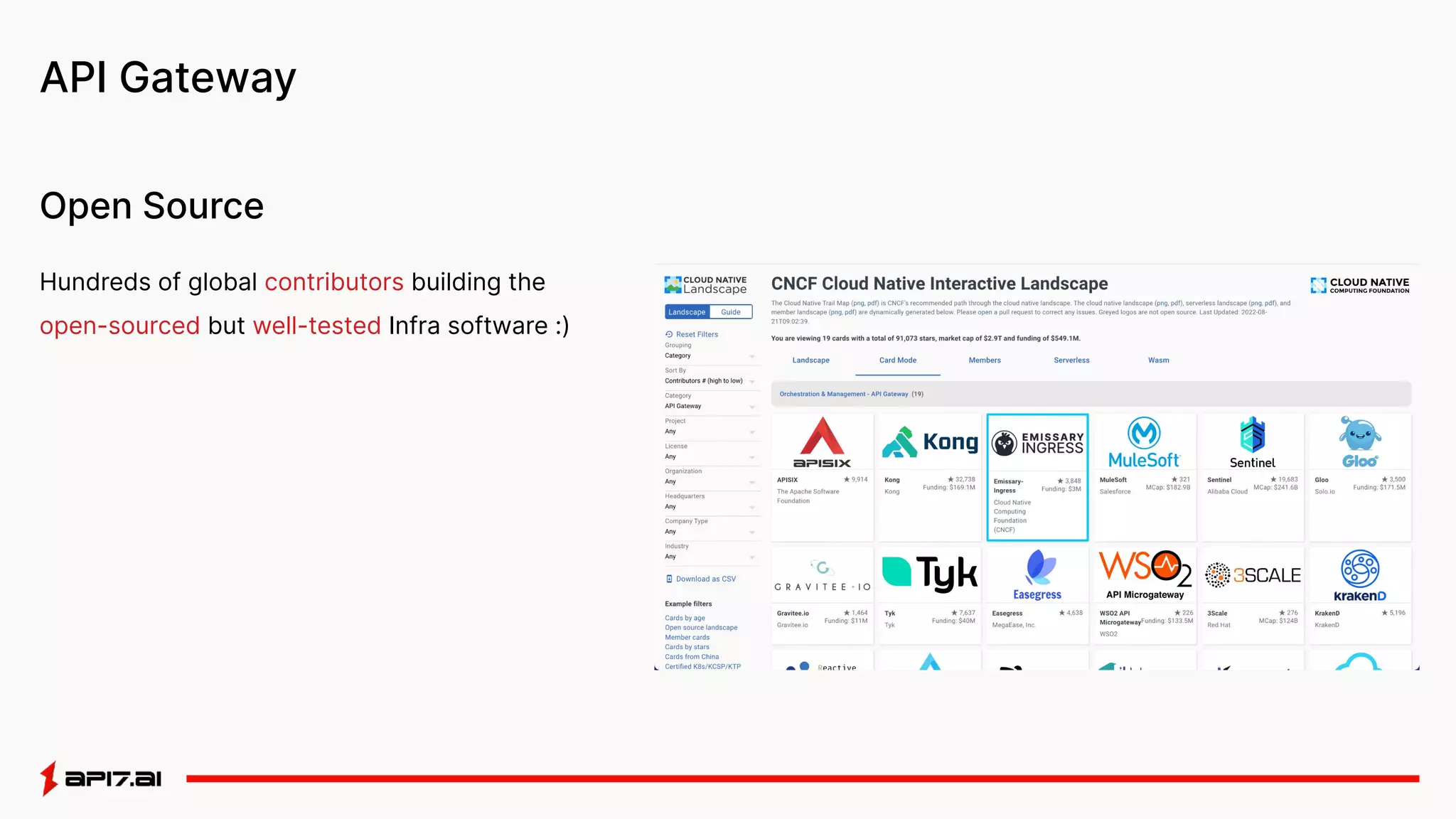Click KrakenD star count 5,196

click(x=1393, y=613)
